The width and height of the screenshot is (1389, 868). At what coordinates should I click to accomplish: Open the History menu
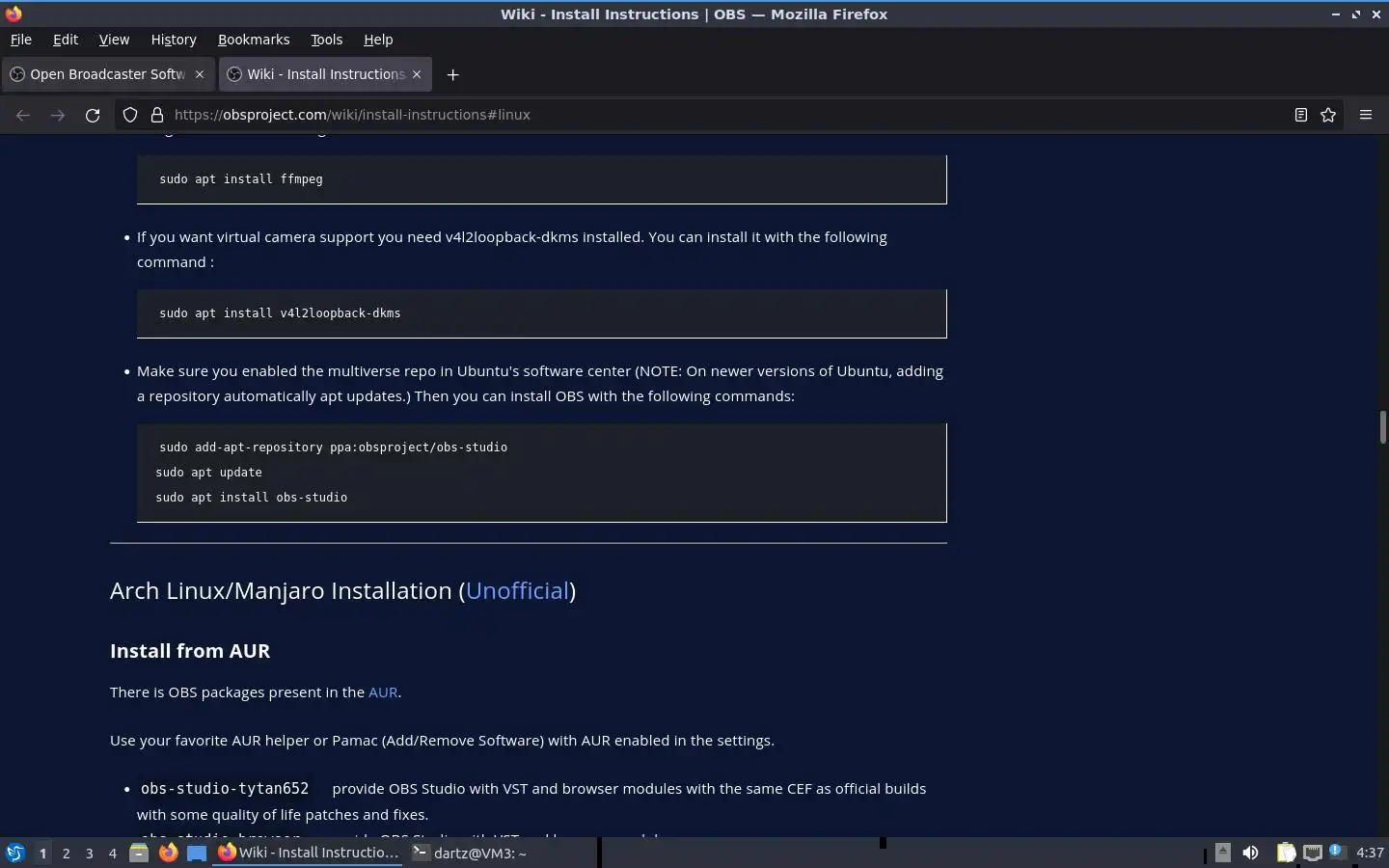coord(174,40)
